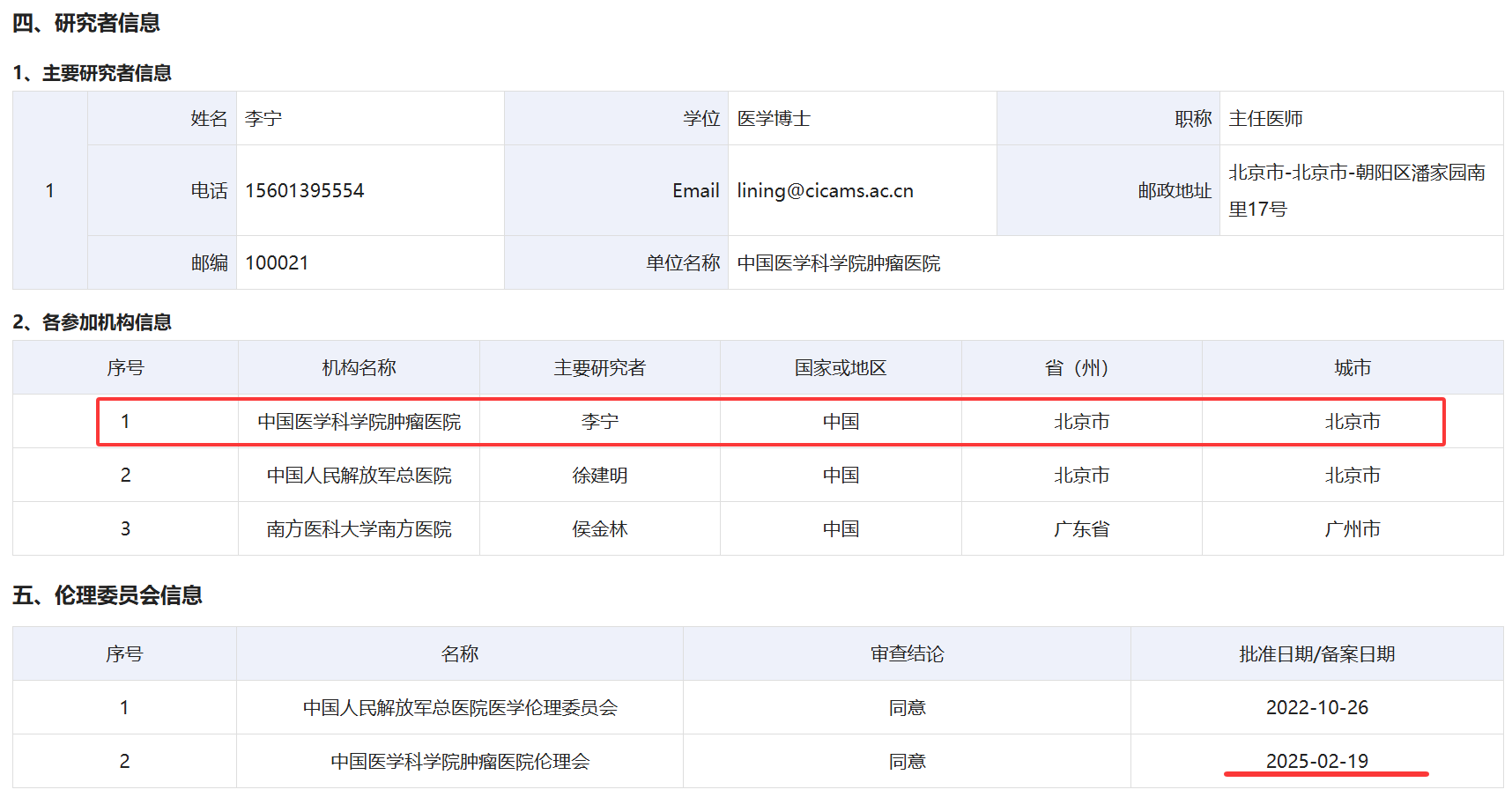The image size is (1512, 797).
Task: Click the 城市 column header
Action: click(1353, 367)
